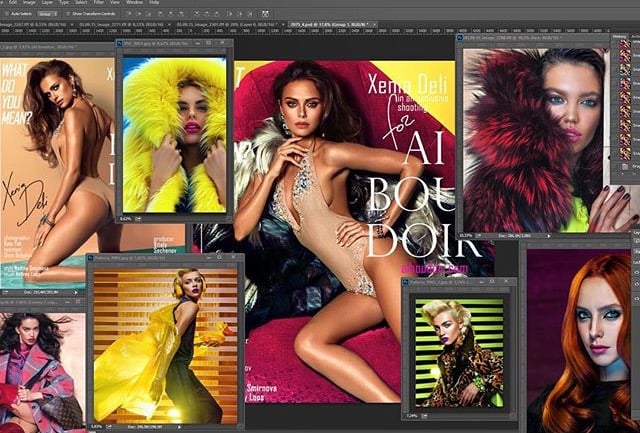Select the 2015_4.psd document tab
Viewport: 640px width, 433px height.
(331, 25)
